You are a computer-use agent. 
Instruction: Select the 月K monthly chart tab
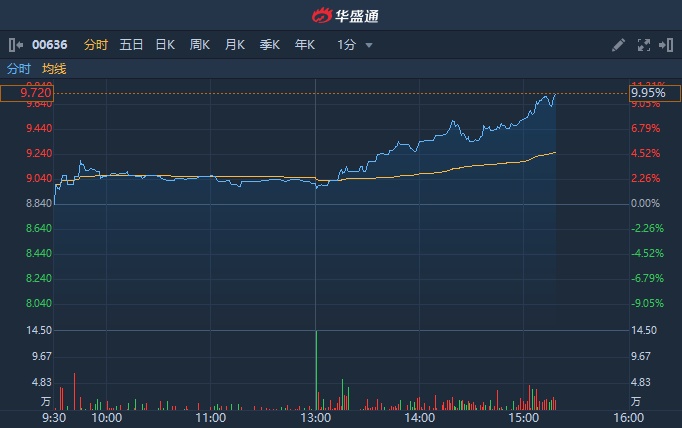235,45
